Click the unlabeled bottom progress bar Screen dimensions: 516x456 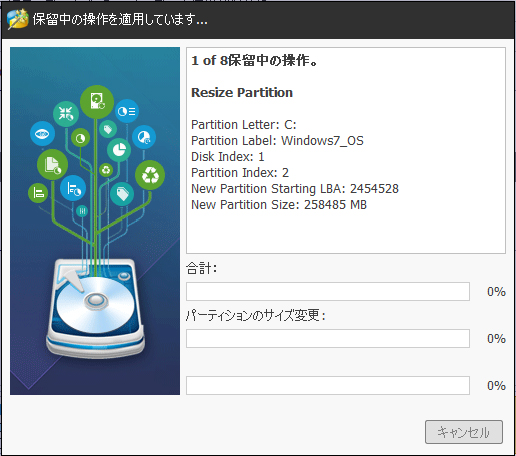pos(328,385)
